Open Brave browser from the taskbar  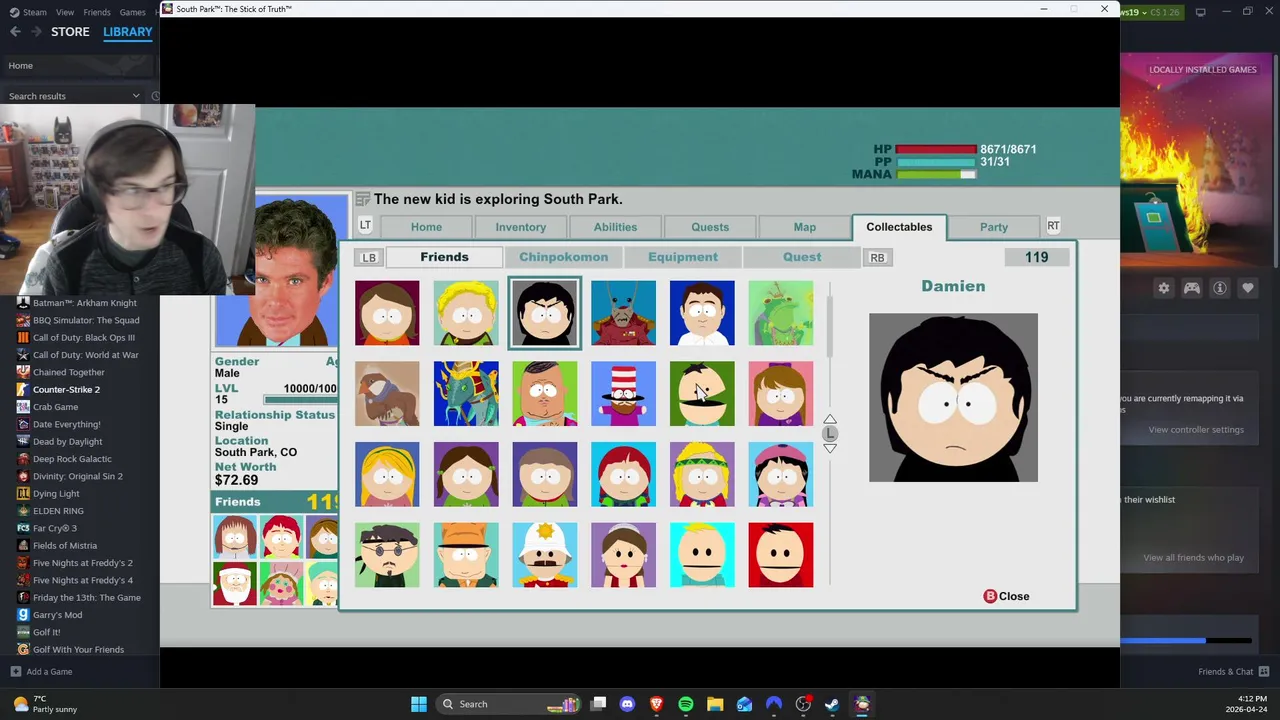[656, 704]
